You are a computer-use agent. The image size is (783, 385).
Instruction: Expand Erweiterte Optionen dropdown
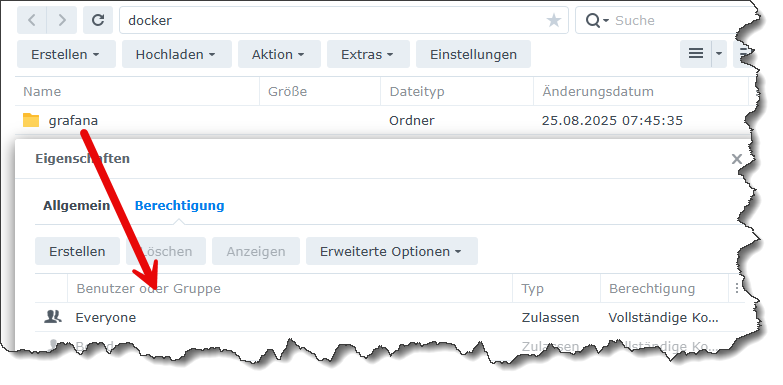[x=392, y=251]
